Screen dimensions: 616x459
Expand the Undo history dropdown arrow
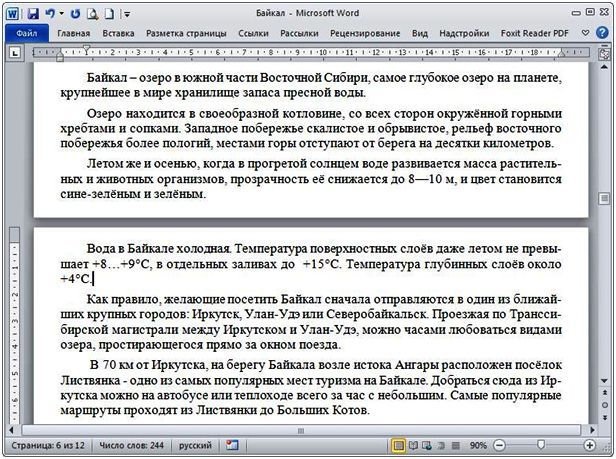click(x=60, y=14)
